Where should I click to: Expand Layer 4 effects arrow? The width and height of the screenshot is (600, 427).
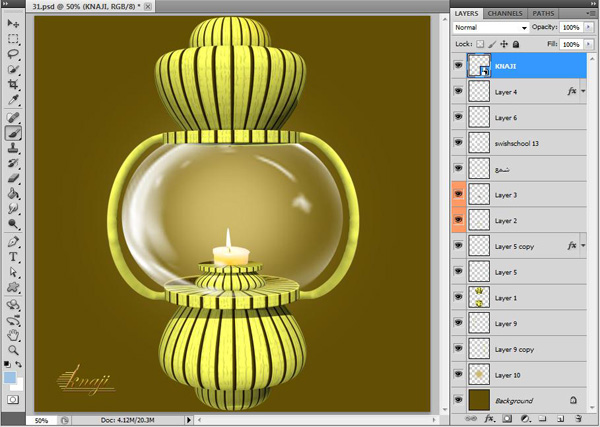[584, 91]
